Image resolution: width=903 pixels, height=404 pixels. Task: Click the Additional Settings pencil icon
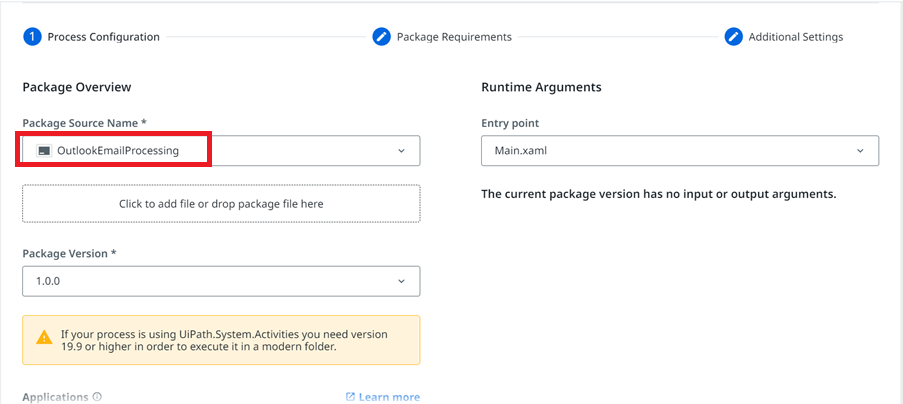click(x=733, y=37)
